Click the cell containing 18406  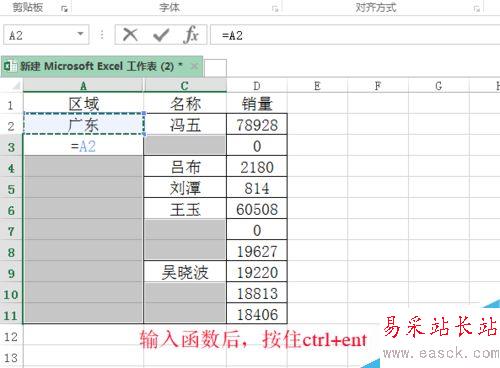click(x=257, y=314)
